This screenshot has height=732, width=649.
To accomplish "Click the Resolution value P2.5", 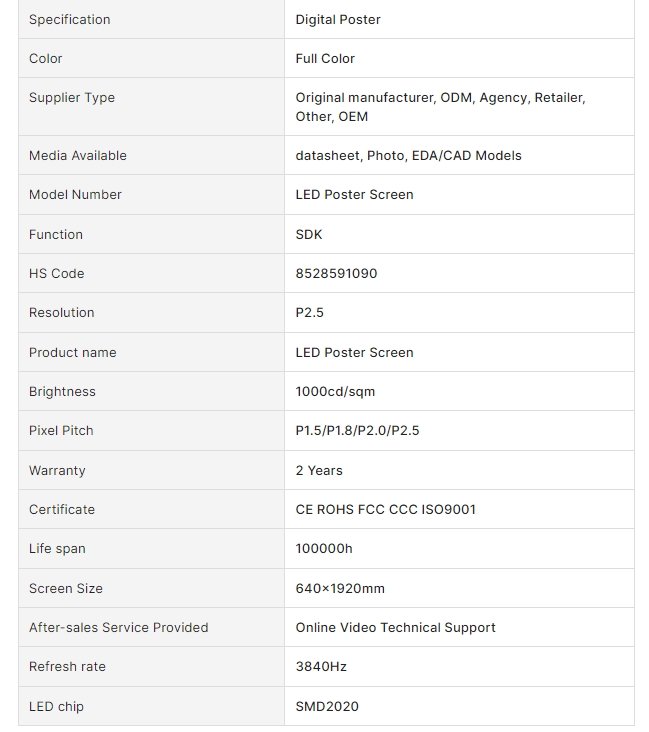I will click(x=310, y=312).
